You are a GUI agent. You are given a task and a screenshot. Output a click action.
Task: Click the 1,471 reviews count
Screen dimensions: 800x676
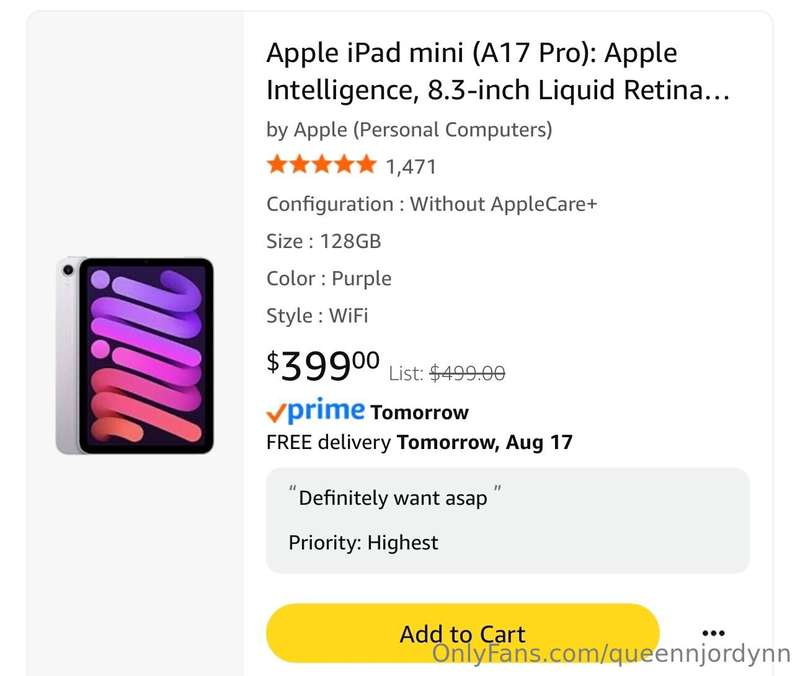coord(411,167)
